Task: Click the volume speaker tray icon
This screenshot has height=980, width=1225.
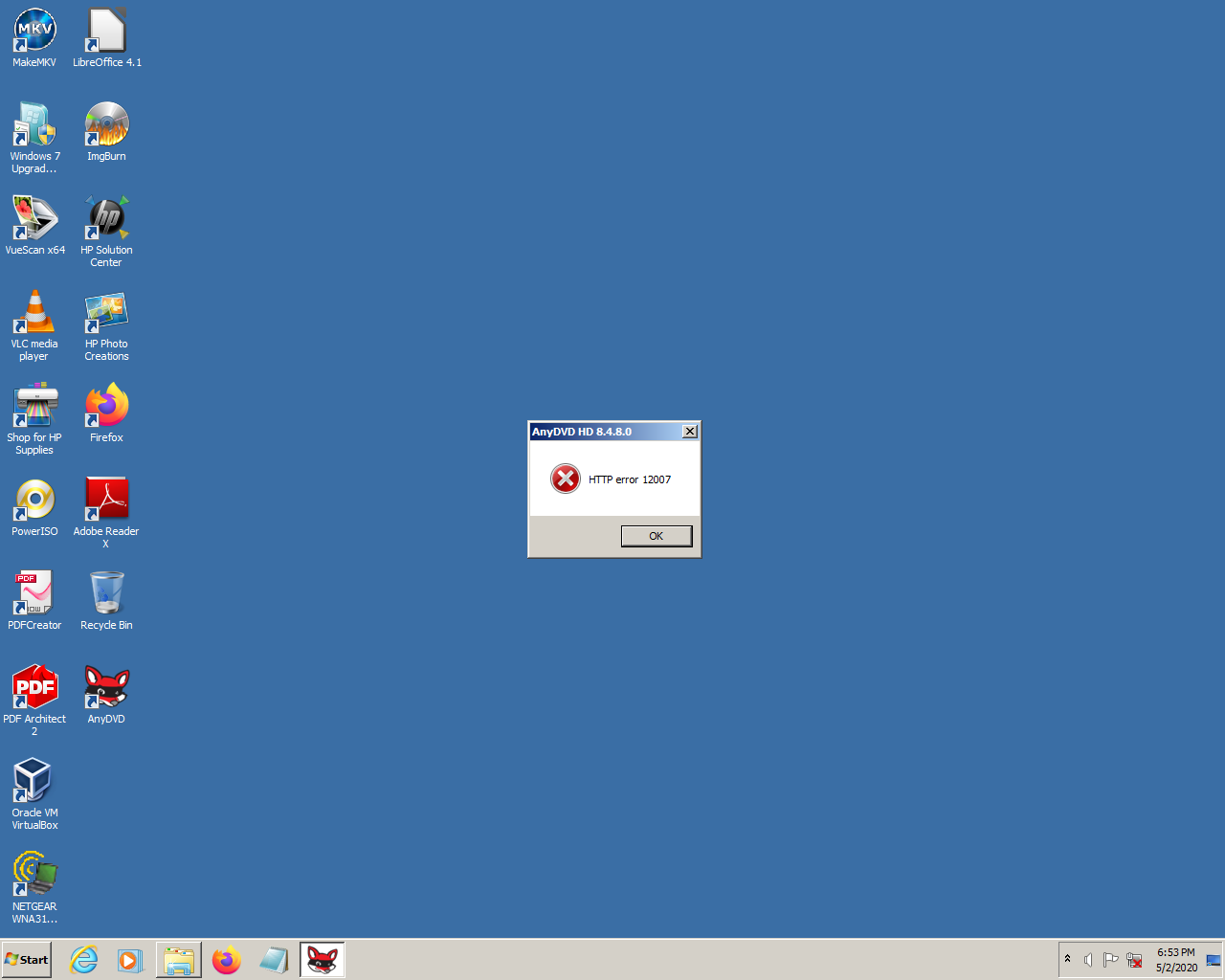Action: click(x=1088, y=960)
